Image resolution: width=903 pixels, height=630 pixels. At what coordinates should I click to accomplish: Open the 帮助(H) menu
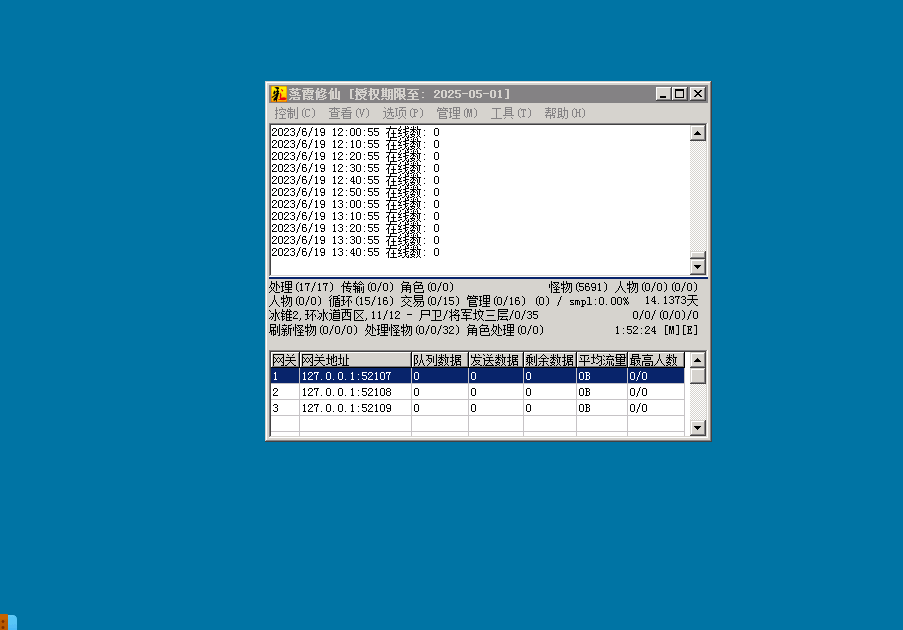click(564, 113)
